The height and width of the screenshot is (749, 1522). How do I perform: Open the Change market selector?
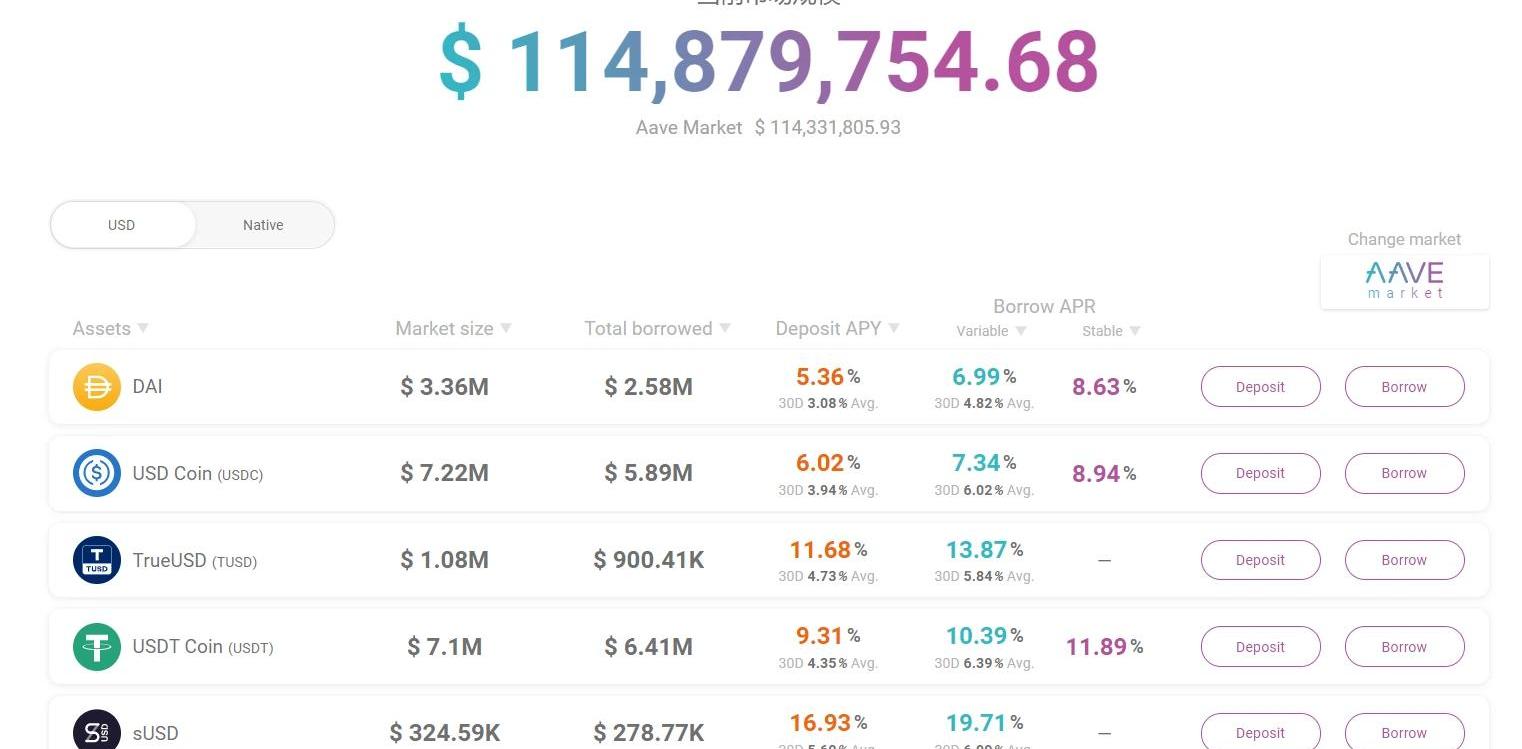pos(1404,240)
